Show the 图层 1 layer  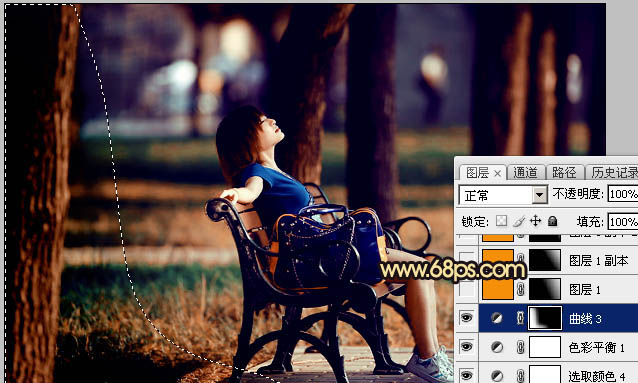tap(467, 289)
